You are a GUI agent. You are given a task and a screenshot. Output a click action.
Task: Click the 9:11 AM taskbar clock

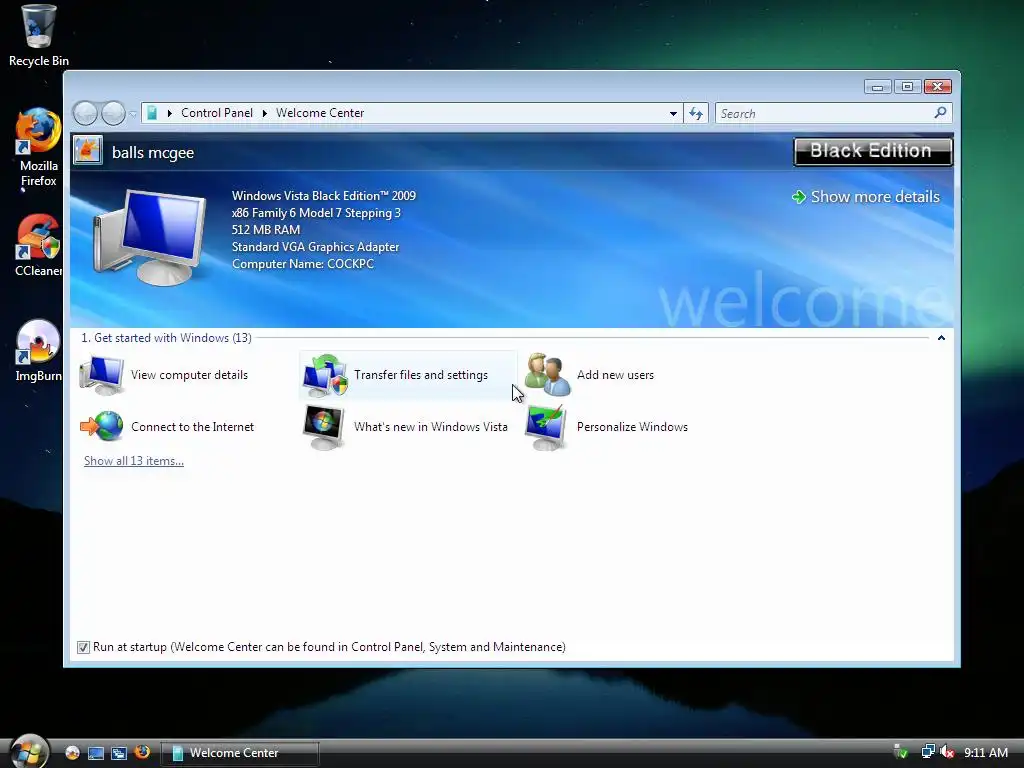pyautogui.click(x=985, y=752)
